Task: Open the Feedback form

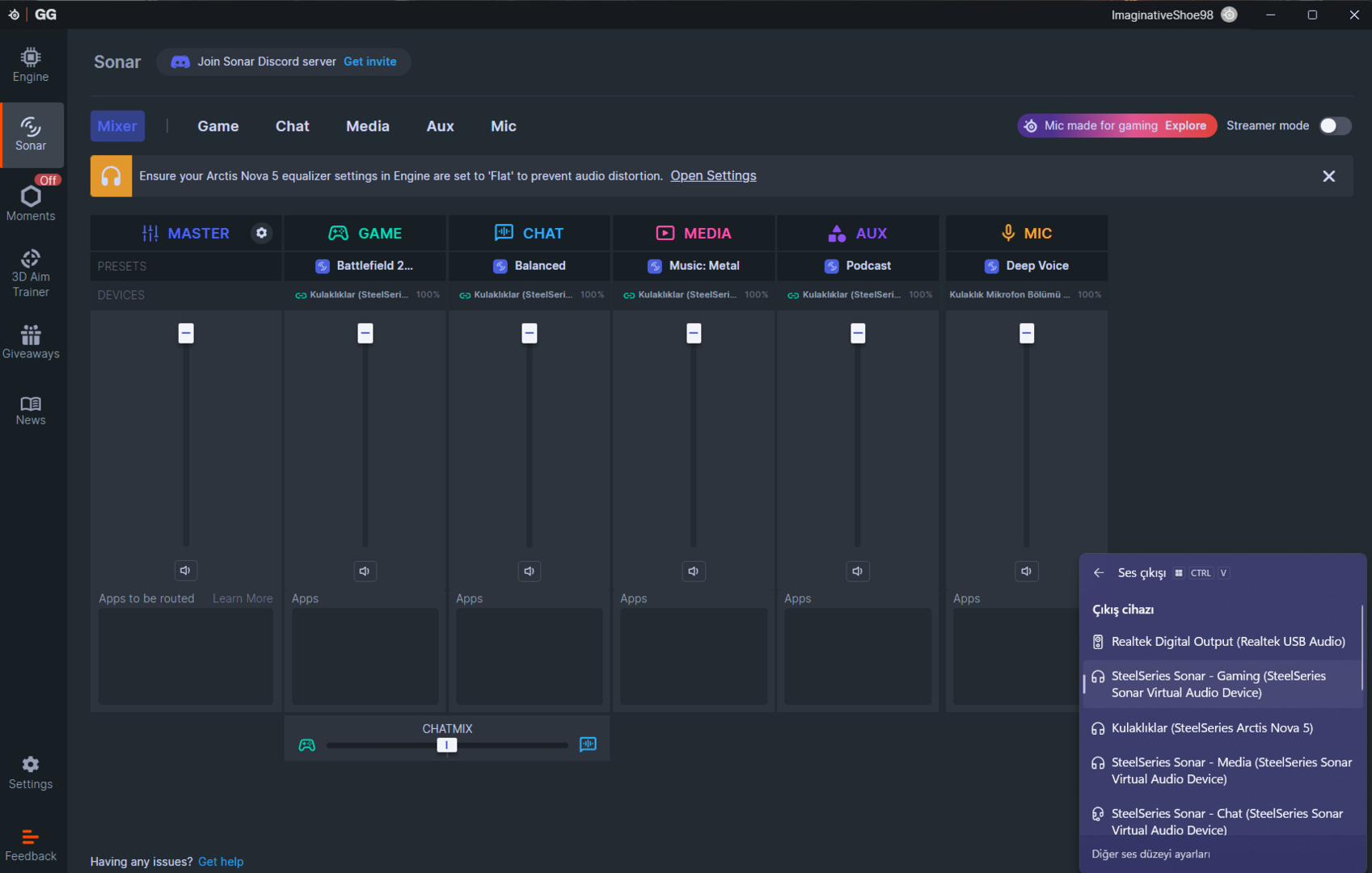Action: click(x=31, y=845)
